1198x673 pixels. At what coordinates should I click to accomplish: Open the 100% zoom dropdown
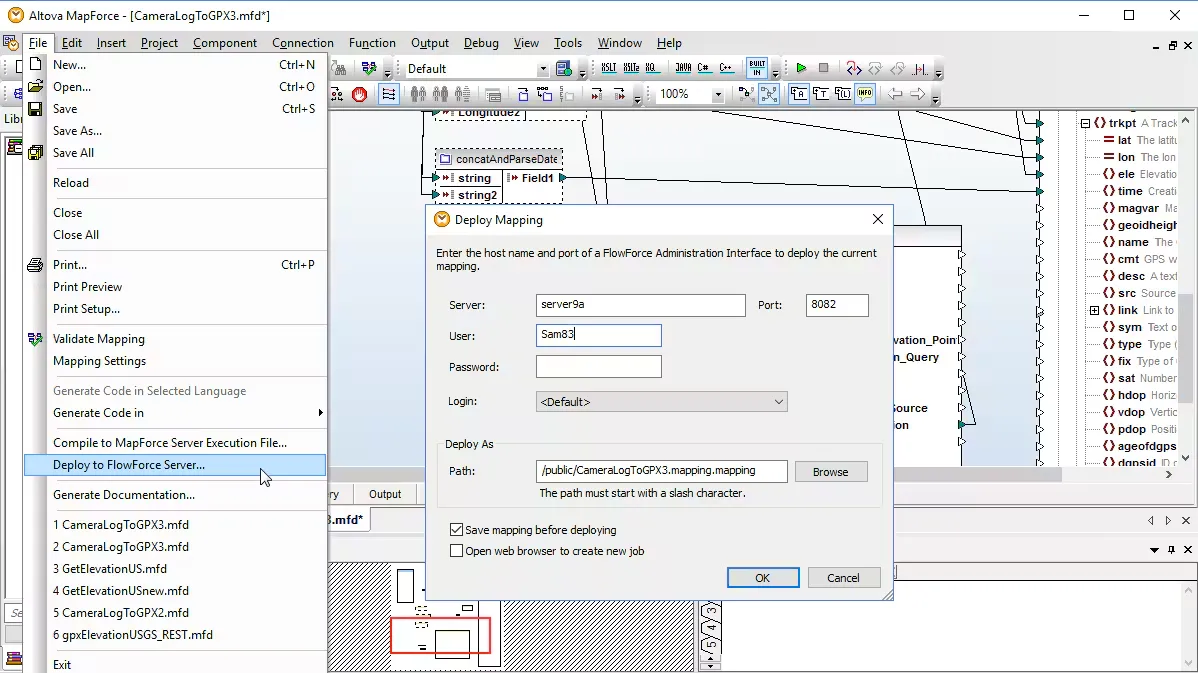click(717, 94)
